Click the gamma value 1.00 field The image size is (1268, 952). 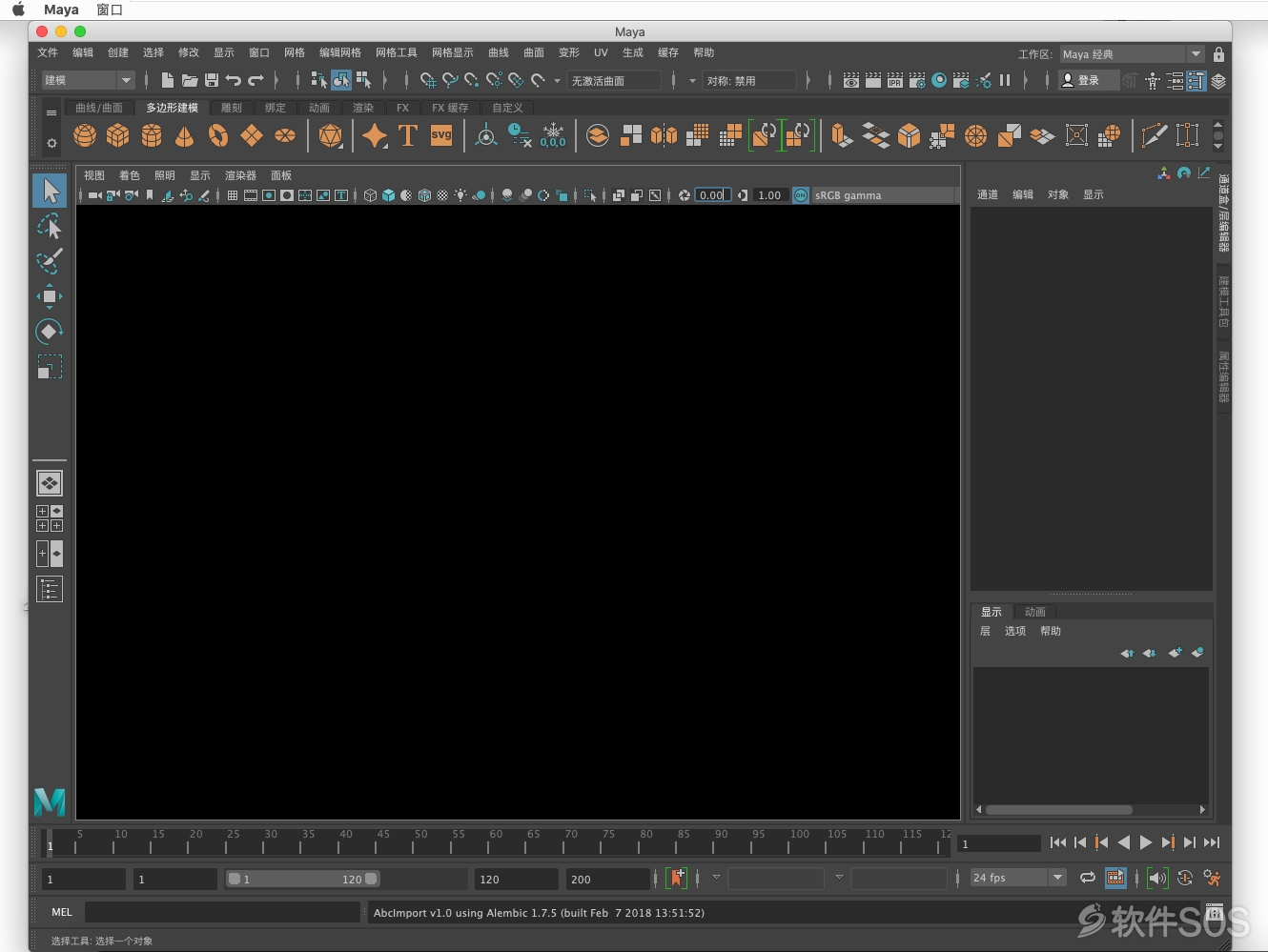(769, 195)
